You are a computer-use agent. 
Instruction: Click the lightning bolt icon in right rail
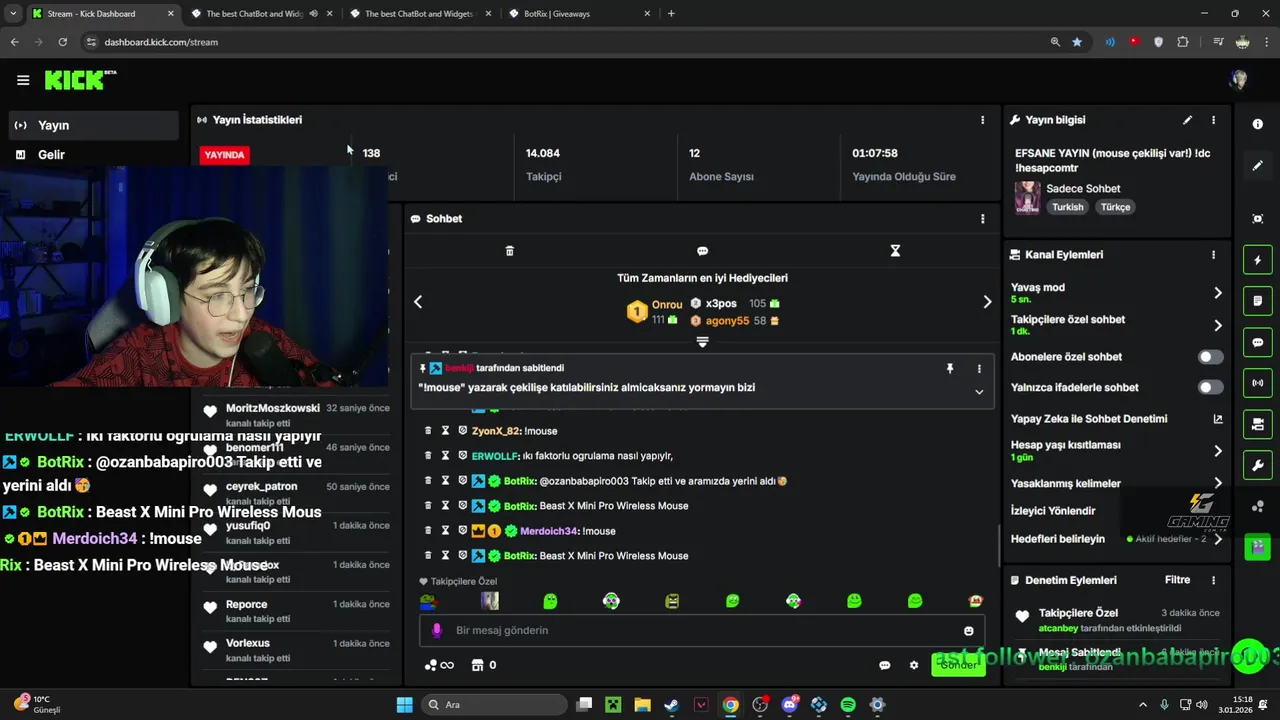tap(1257, 261)
